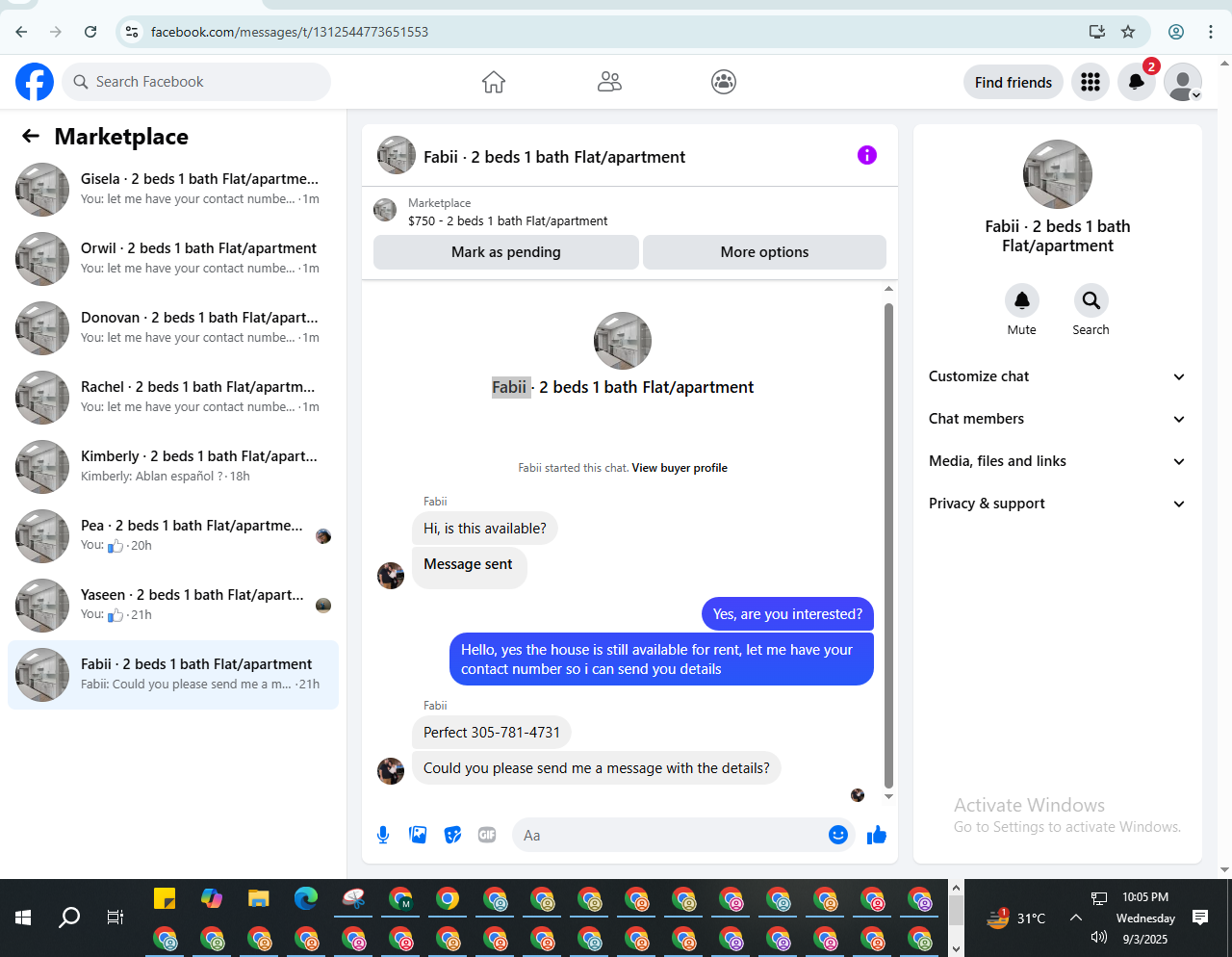The width and height of the screenshot is (1232, 957).
Task: Open the emoji picker in message box
Action: pyautogui.click(x=838, y=835)
